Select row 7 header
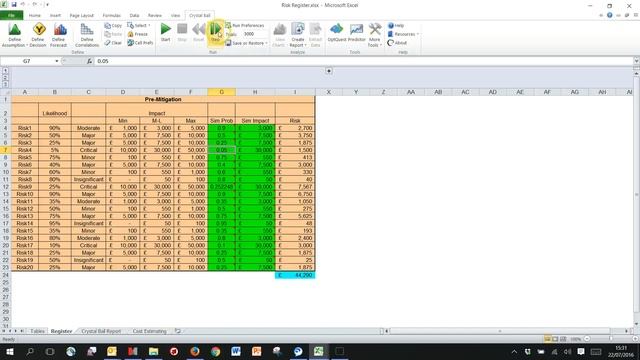 [6, 150]
